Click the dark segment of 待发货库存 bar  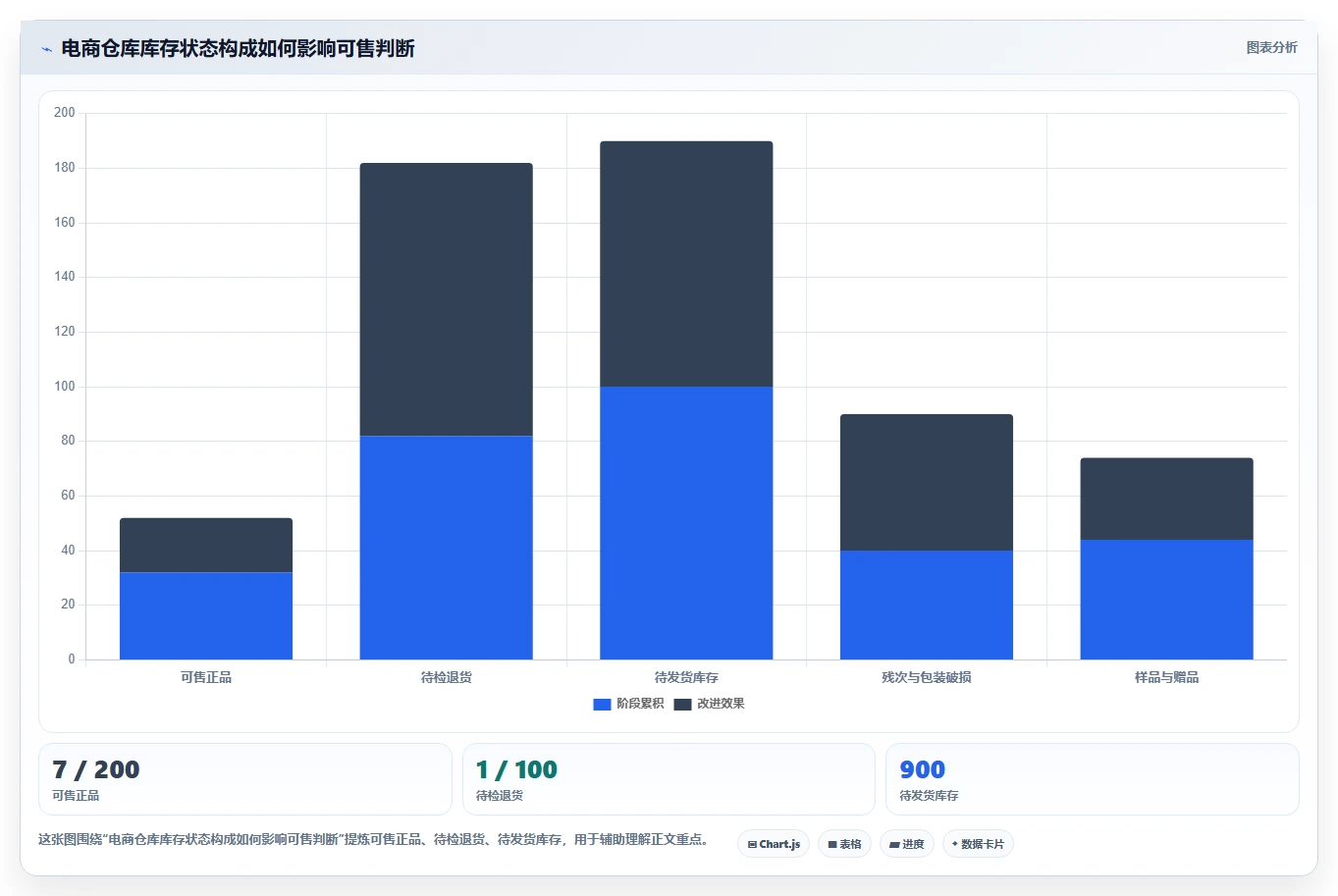pos(686,264)
